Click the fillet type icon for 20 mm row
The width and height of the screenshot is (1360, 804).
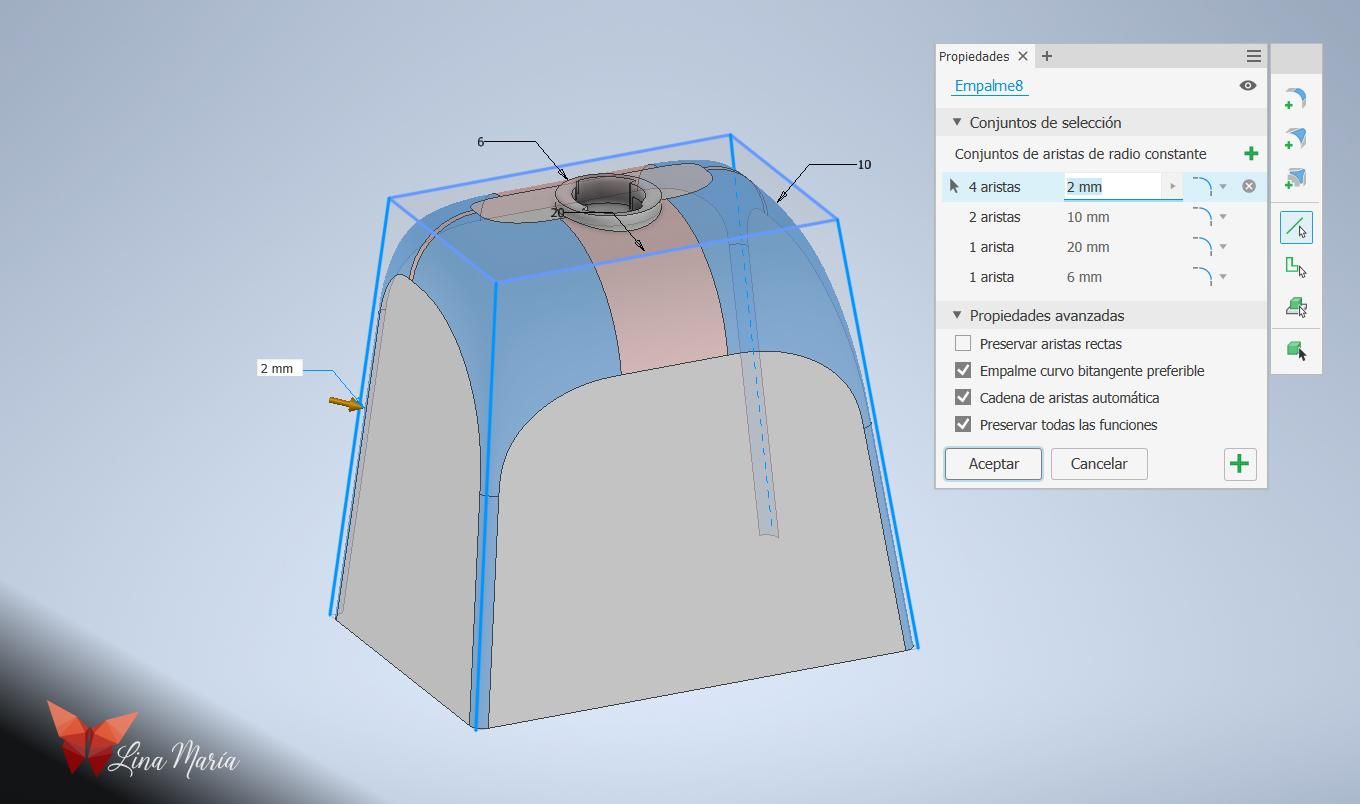click(x=1203, y=246)
